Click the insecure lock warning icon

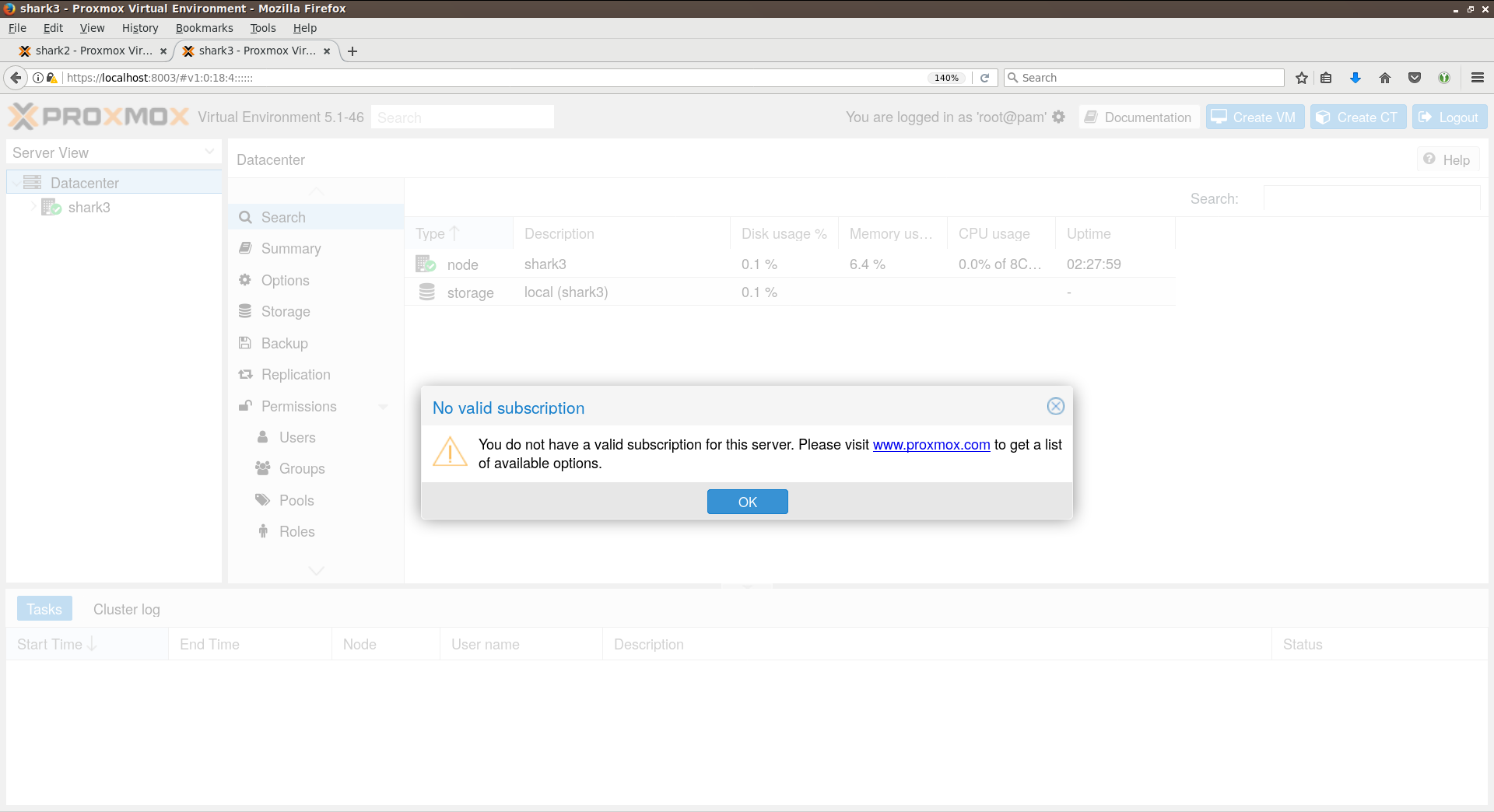click(x=51, y=78)
